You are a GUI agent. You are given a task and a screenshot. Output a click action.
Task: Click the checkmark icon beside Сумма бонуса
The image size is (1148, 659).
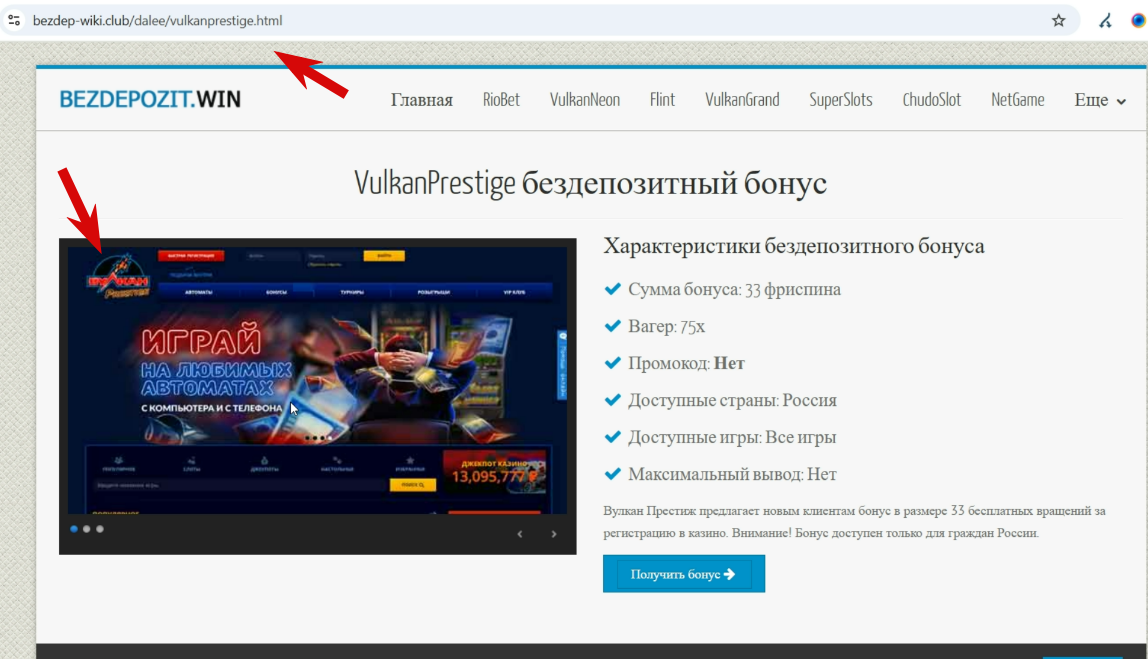(613, 289)
